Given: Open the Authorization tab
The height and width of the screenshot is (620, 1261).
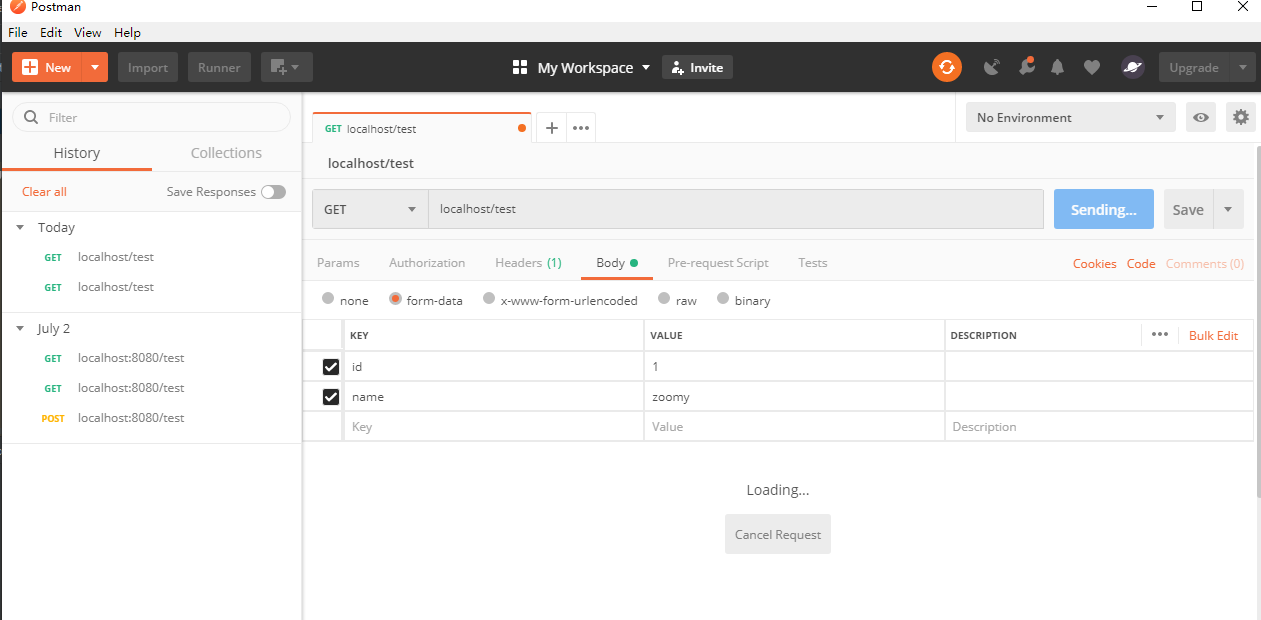Looking at the screenshot, I should [x=427, y=263].
